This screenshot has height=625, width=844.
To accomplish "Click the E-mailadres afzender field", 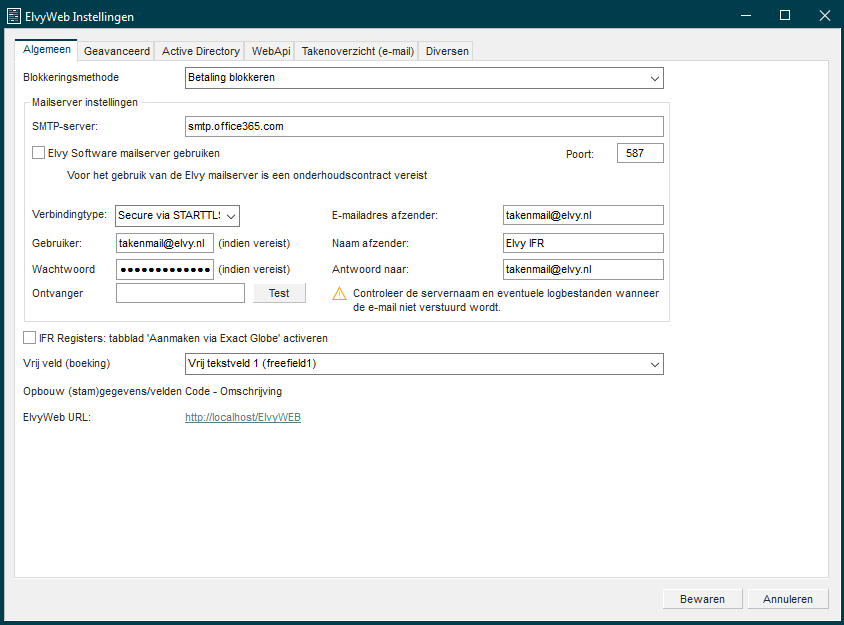I will (x=583, y=215).
